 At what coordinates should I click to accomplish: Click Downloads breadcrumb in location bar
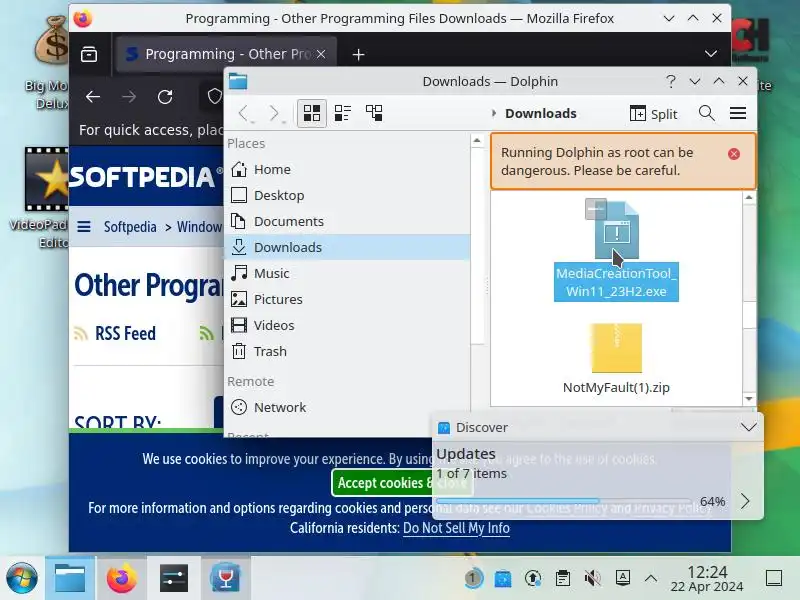coord(541,113)
